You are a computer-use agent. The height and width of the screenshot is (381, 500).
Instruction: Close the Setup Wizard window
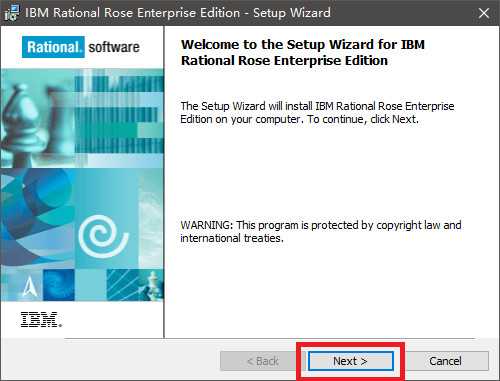pyautogui.click(x=484, y=13)
